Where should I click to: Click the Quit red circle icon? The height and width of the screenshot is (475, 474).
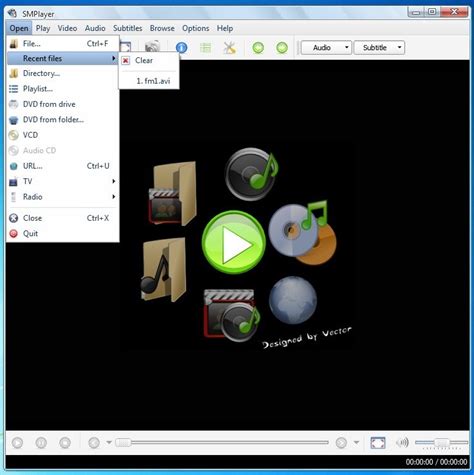click(x=14, y=234)
